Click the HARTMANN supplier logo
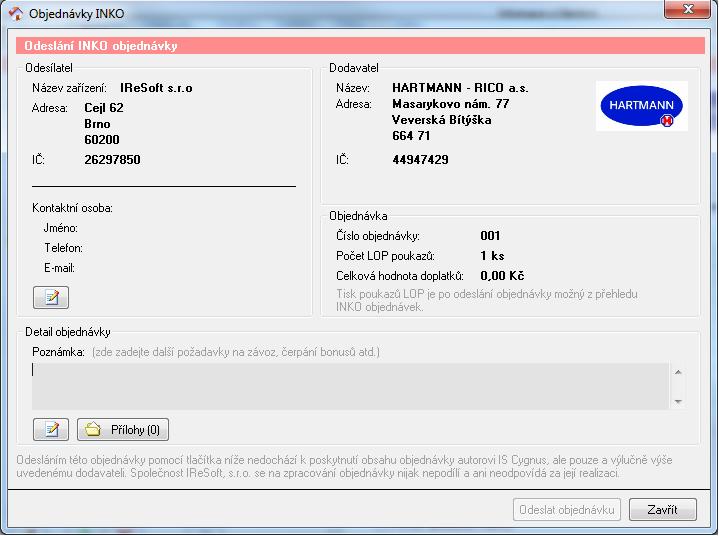This screenshot has width=719, height=536. 642,106
